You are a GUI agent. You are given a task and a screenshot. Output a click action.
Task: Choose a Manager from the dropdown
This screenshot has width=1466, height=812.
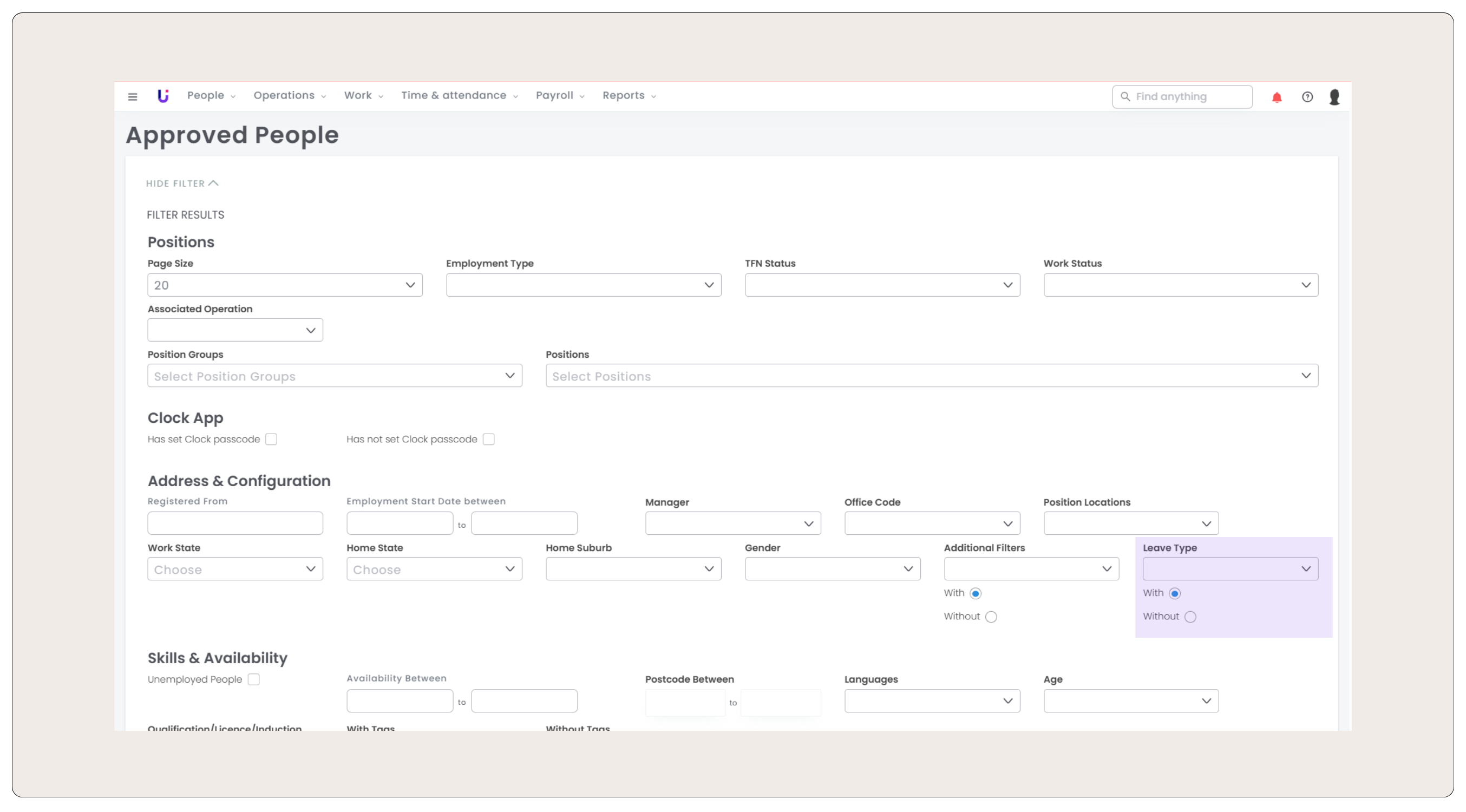pyautogui.click(x=733, y=523)
